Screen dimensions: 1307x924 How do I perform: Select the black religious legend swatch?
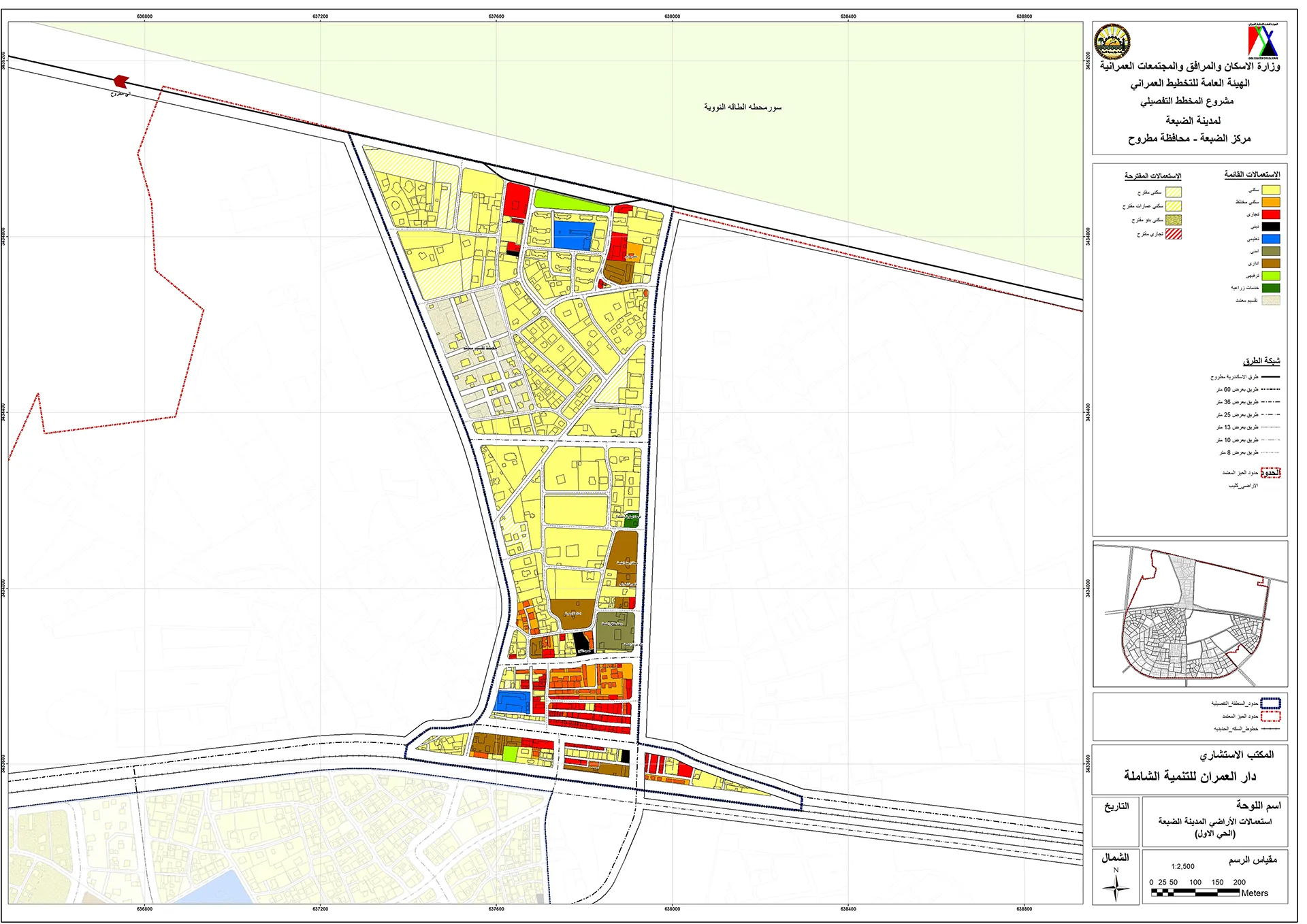pyautogui.click(x=1270, y=227)
